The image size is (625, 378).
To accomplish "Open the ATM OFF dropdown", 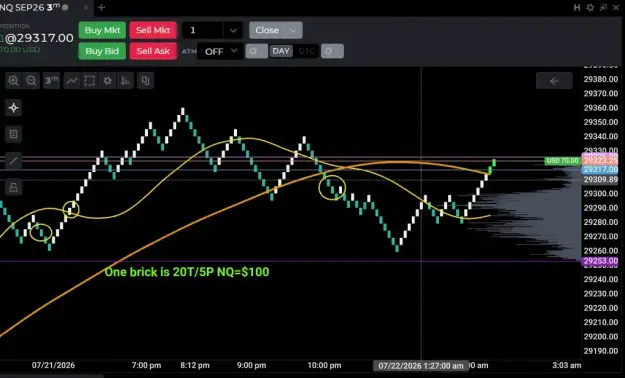I will tap(220, 51).
